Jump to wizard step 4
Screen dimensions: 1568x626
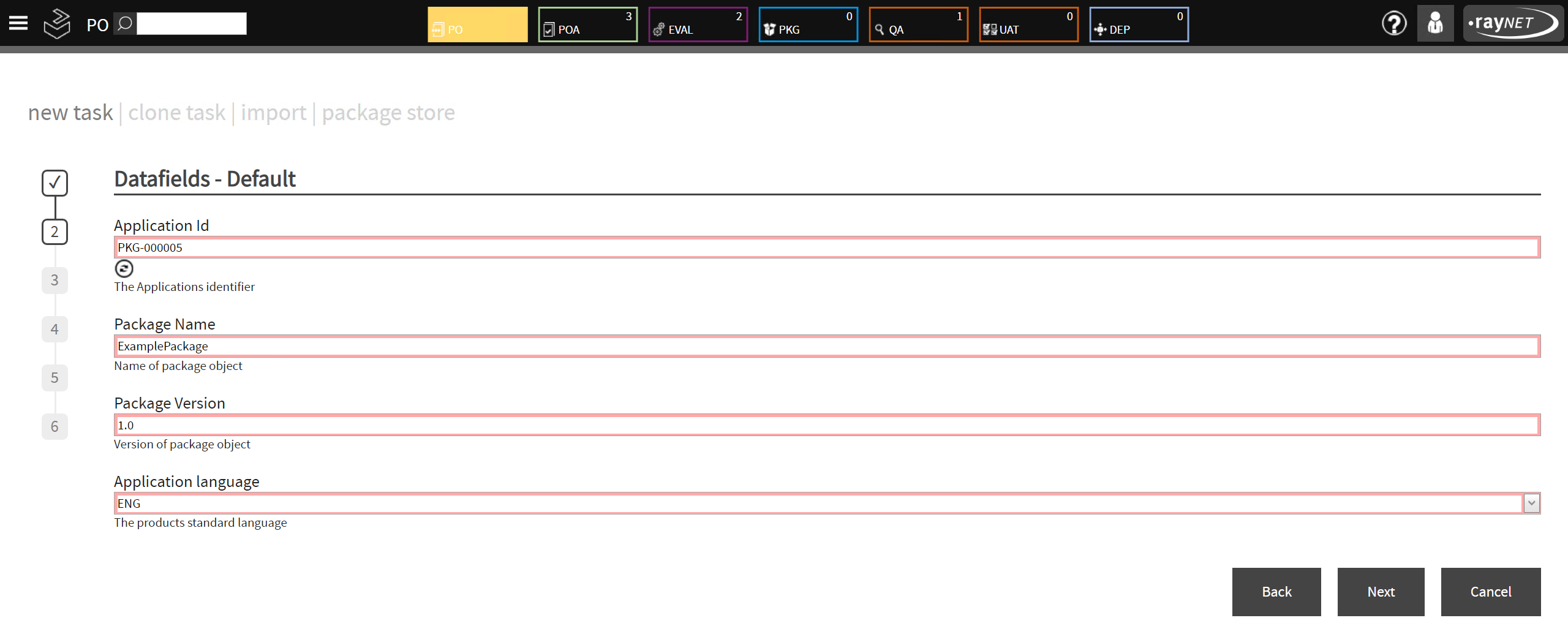55,329
